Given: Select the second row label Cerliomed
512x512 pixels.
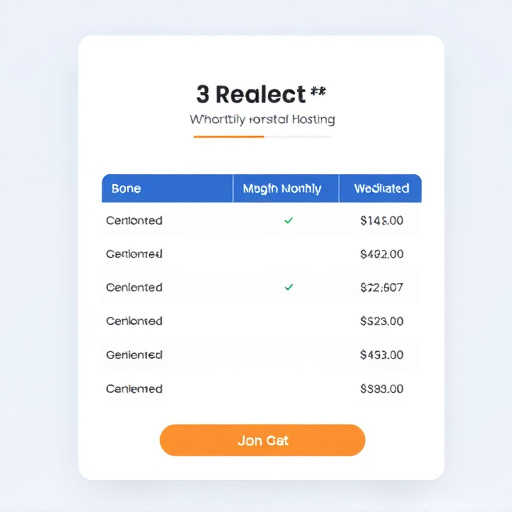Looking at the screenshot, I should pyautogui.click(x=134, y=254).
